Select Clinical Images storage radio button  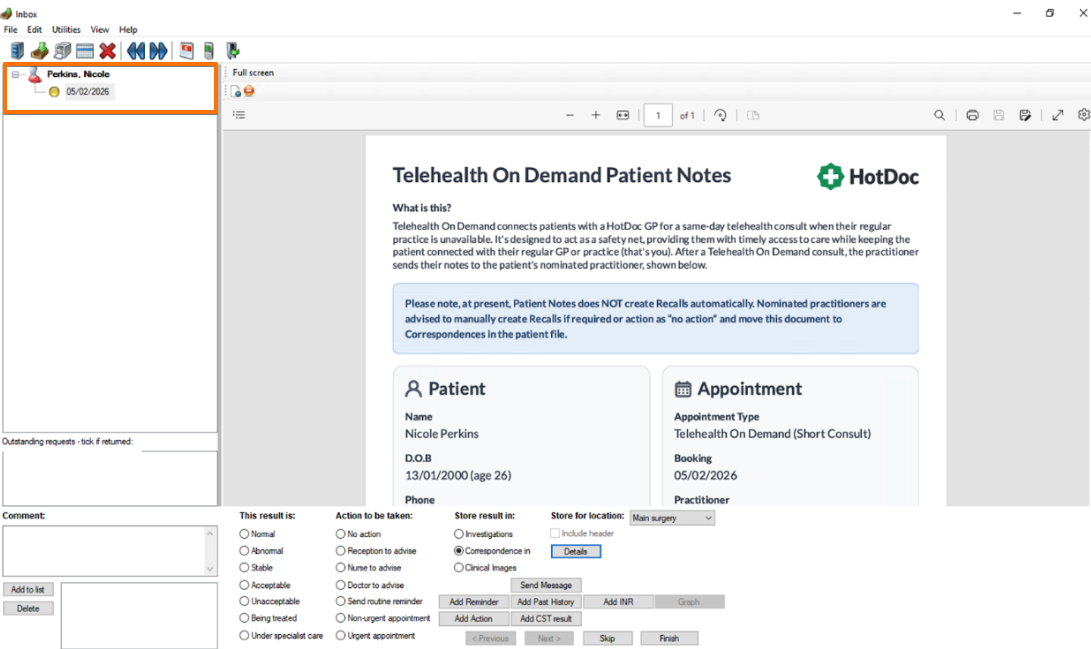coord(459,568)
